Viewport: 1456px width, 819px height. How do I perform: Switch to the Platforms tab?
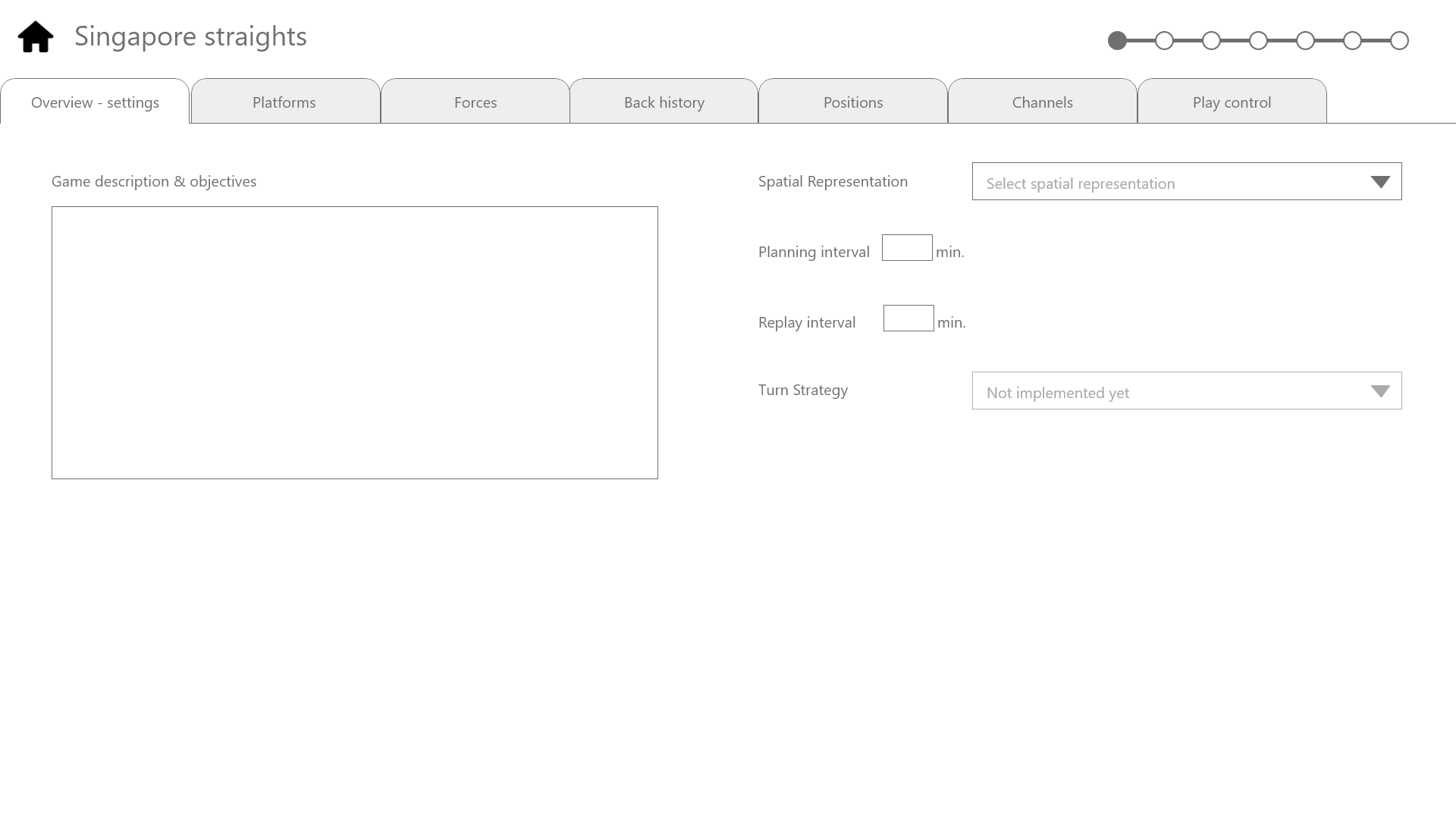tap(285, 101)
